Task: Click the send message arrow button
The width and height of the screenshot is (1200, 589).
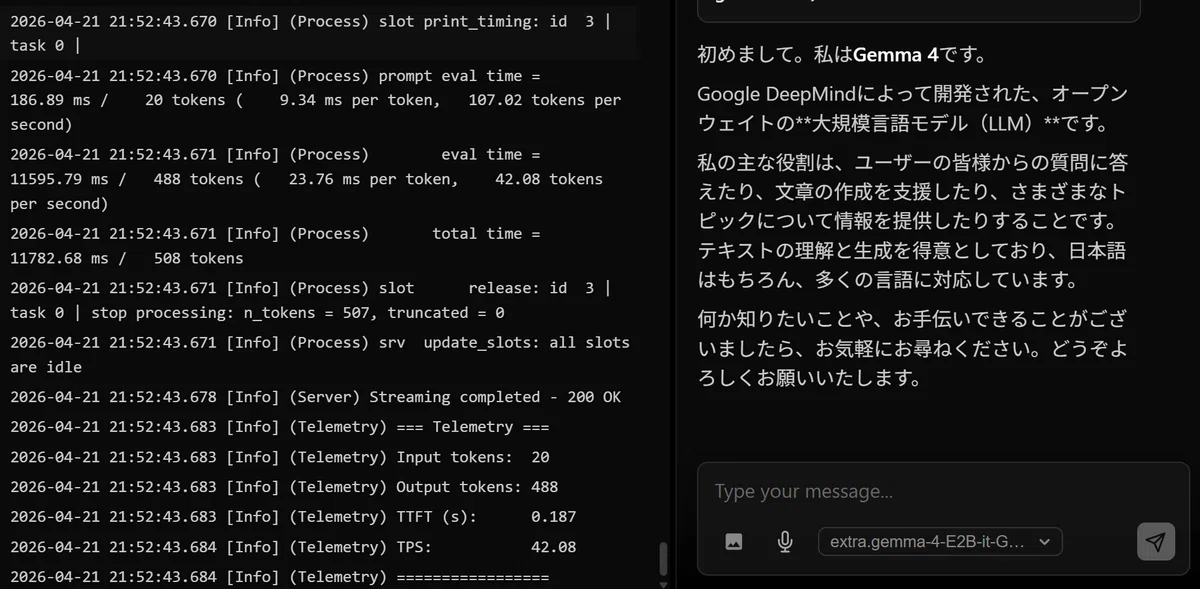Action: pyautogui.click(x=1156, y=542)
